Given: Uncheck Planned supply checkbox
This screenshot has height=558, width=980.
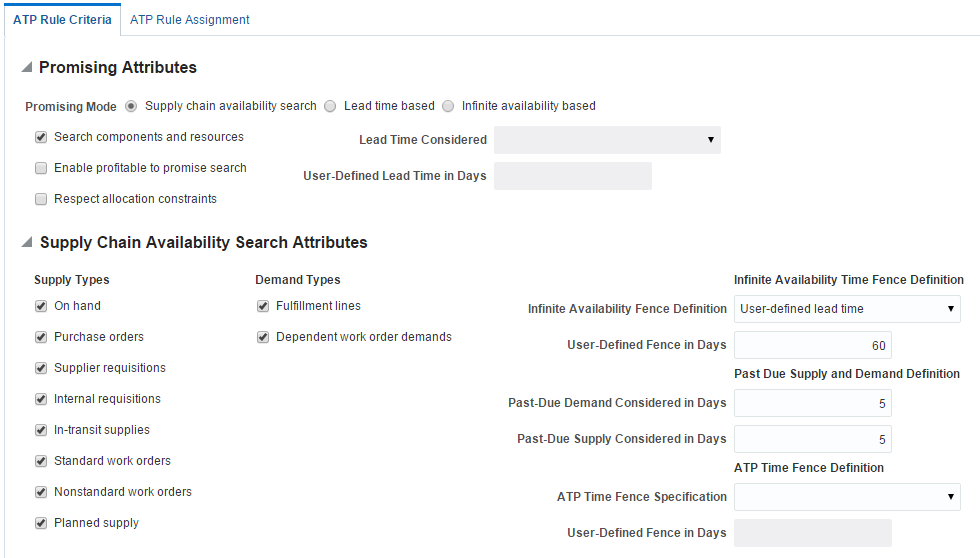Looking at the screenshot, I should coord(41,523).
